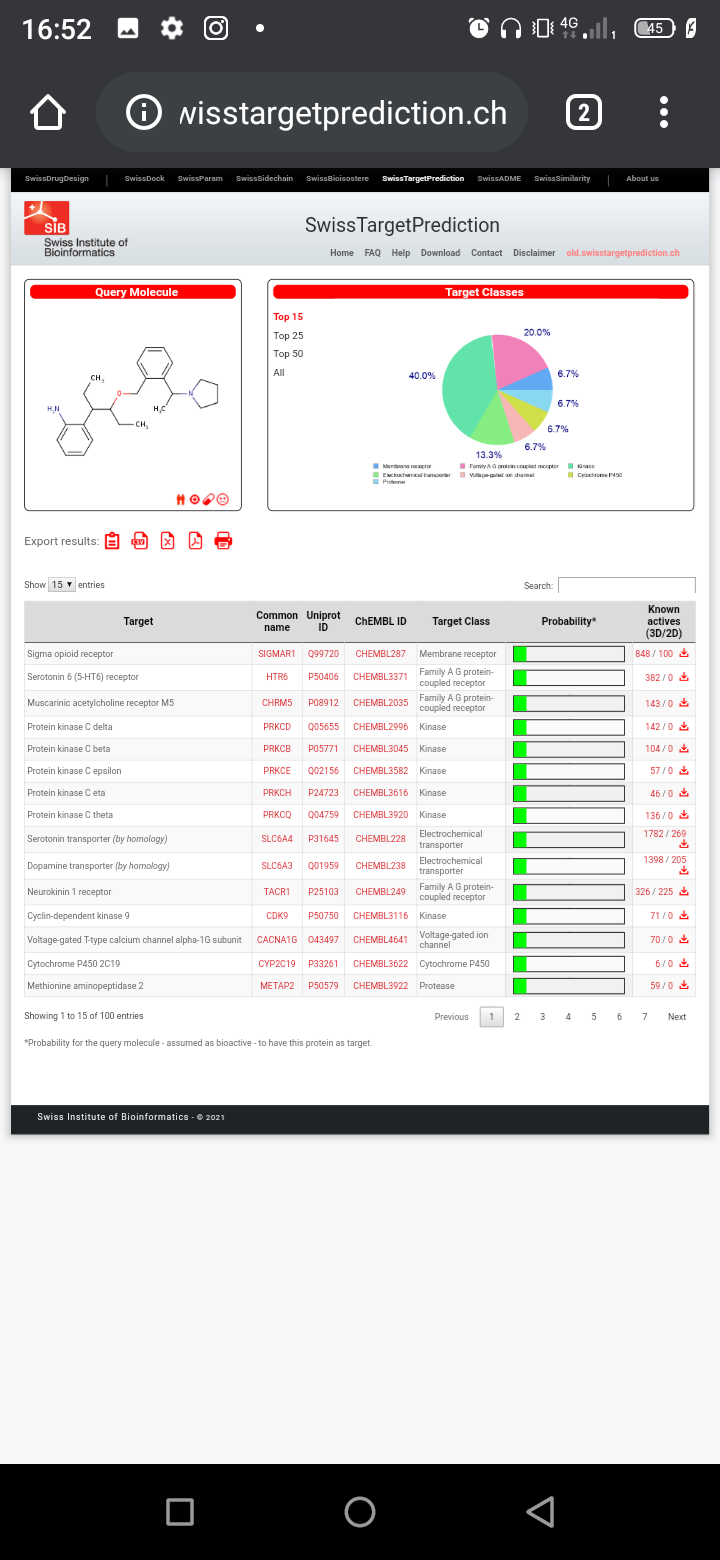Tap Android back navigation button
Screen dimensions: 720x1560
coord(540,1512)
